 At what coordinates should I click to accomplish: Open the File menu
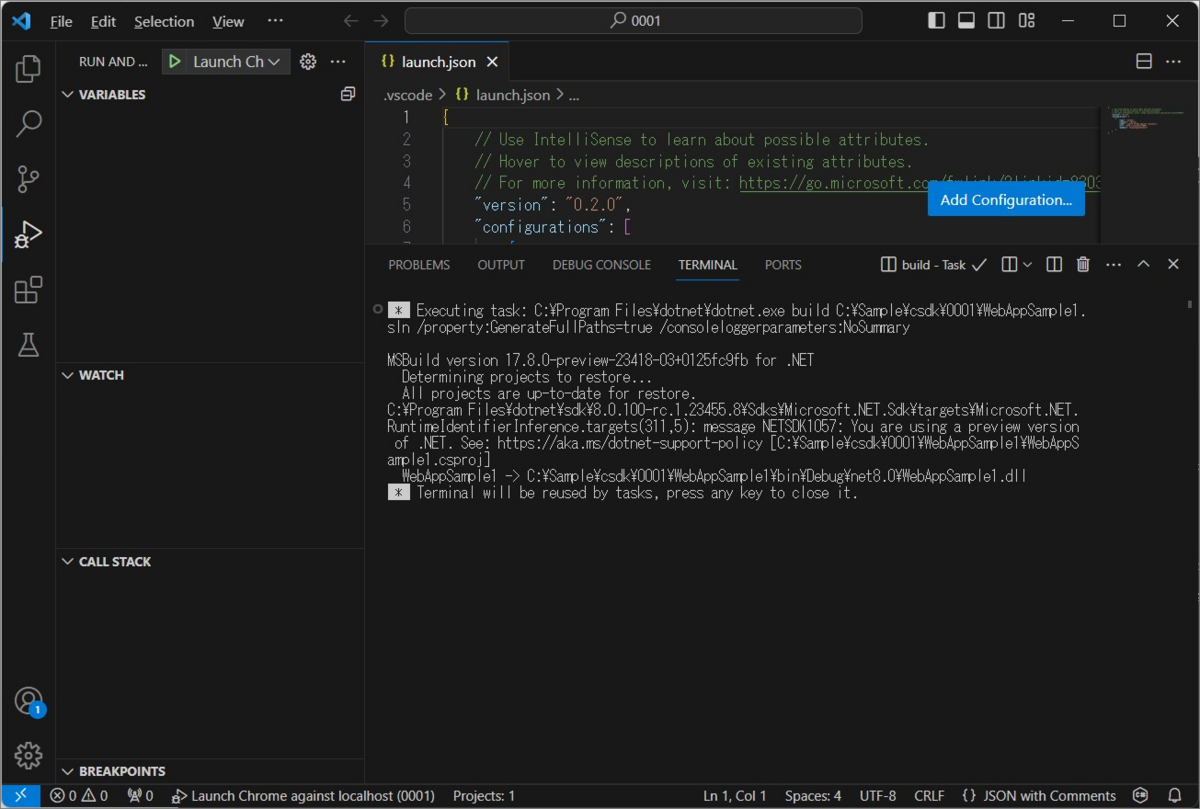pyautogui.click(x=61, y=21)
